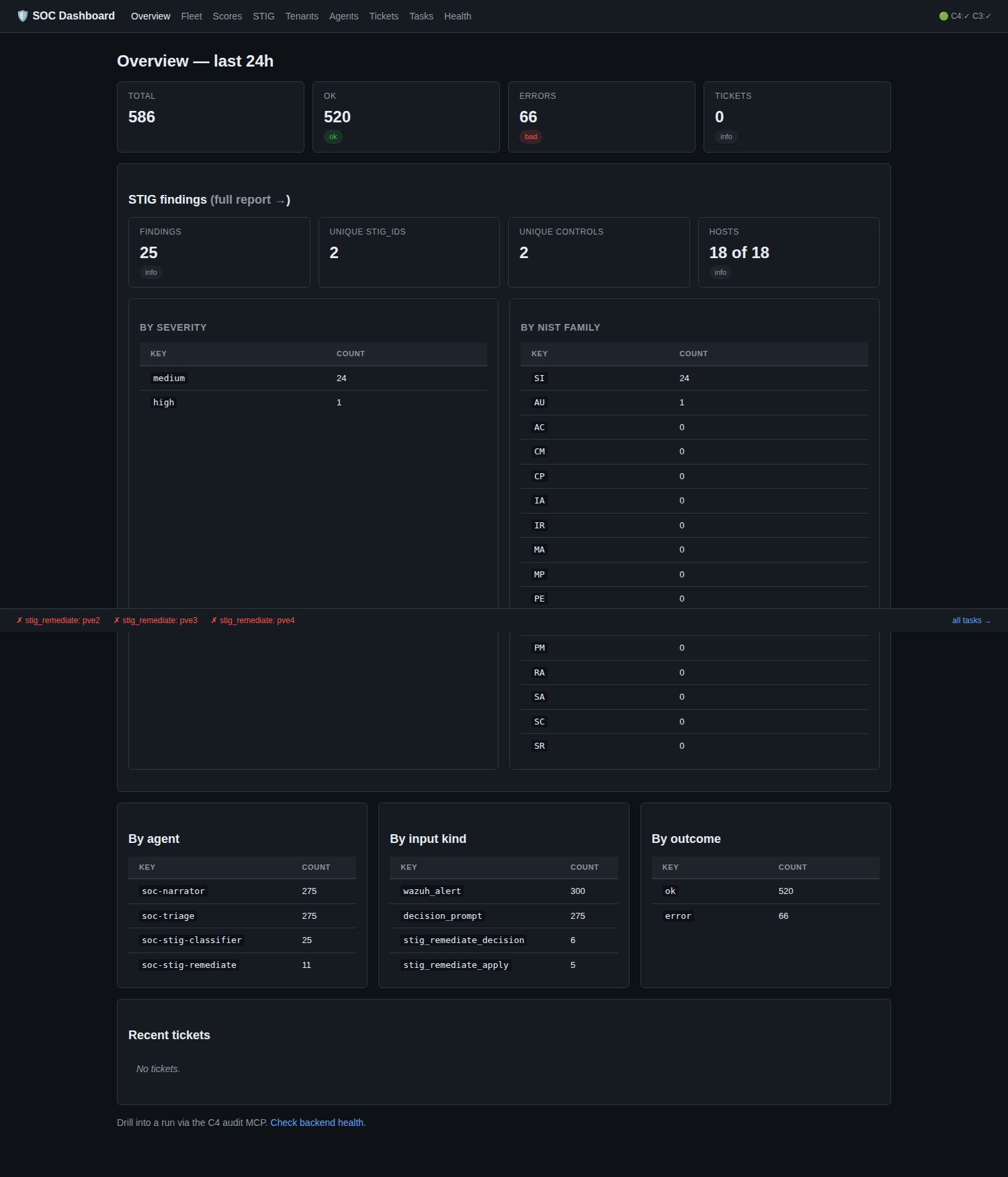Click the 586 total count value
The width and height of the screenshot is (1008, 1177).
click(142, 117)
